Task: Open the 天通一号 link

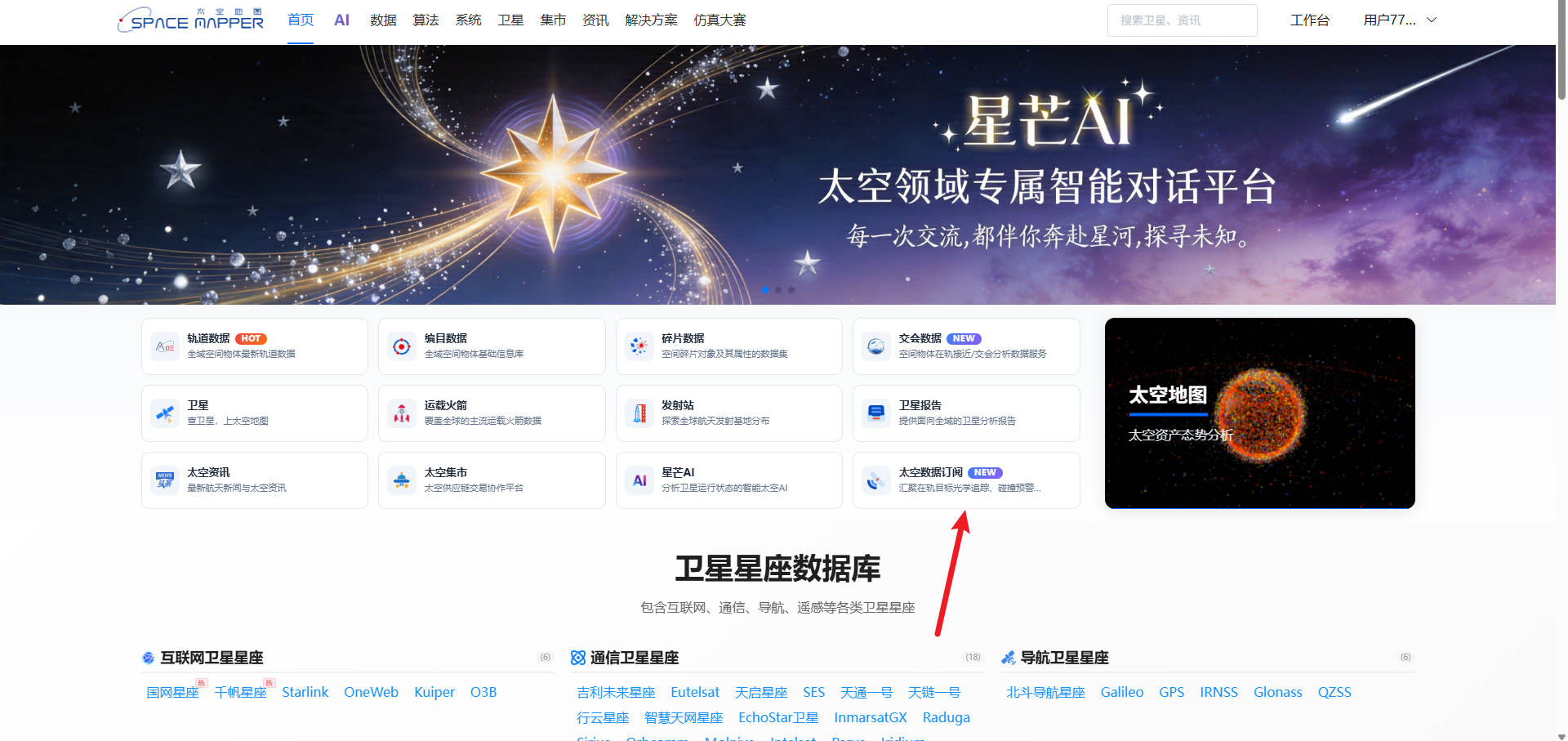Action: pyautogui.click(x=866, y=693)
